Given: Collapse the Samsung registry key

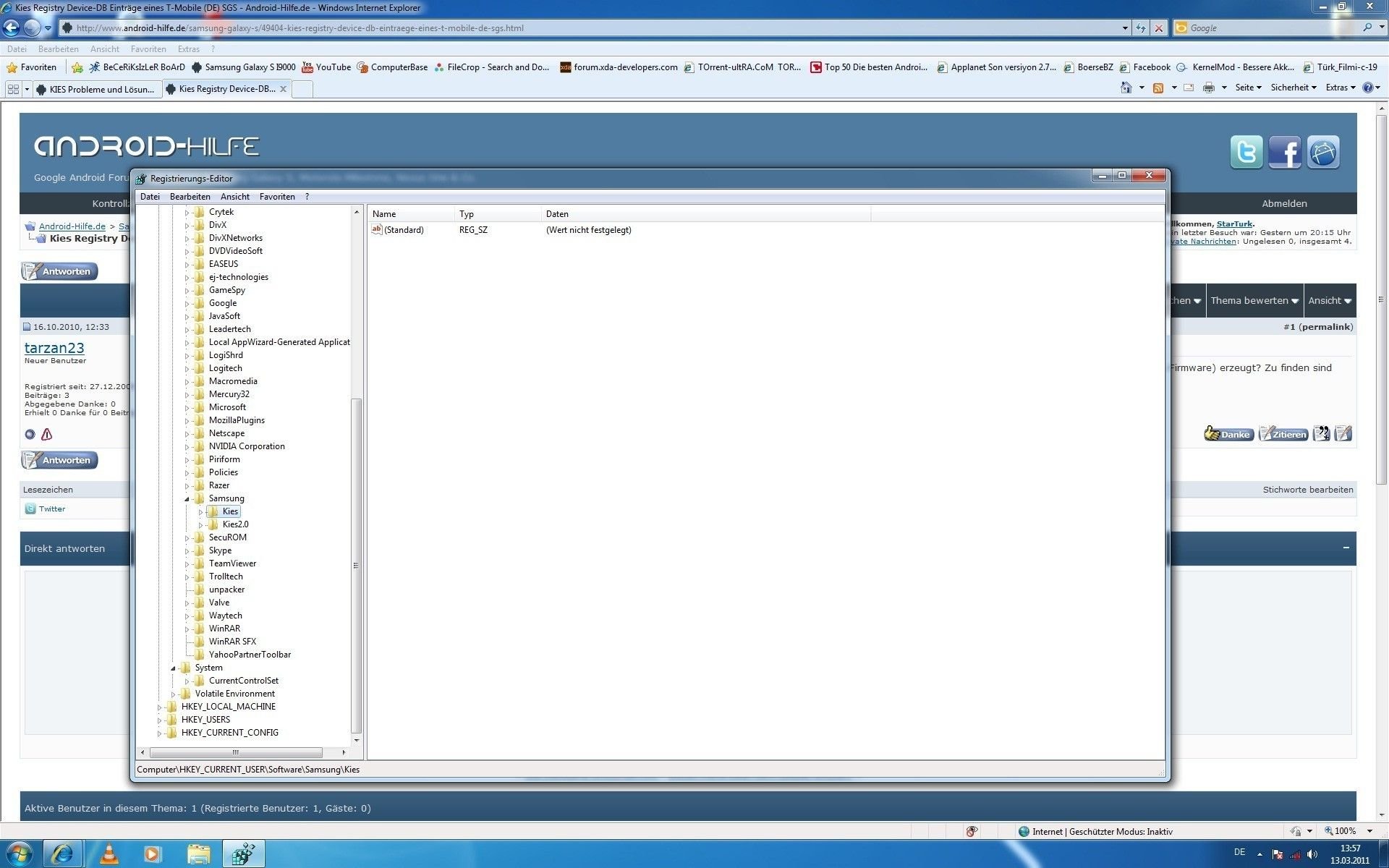Looking at the screenshot, I should tap(187, 498).
